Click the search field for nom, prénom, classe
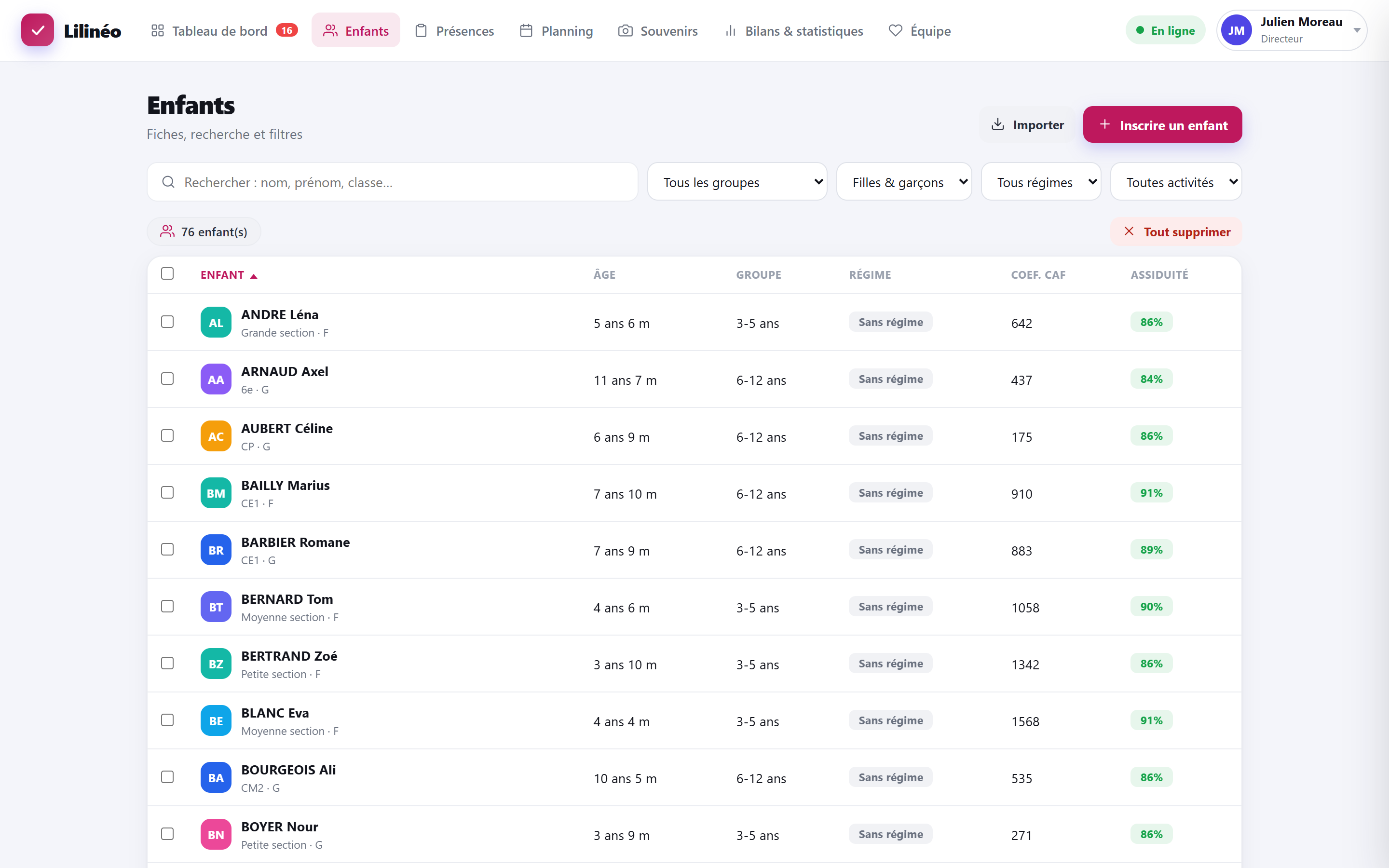This screenshot has height=868, width=1389. pos(393,182)
